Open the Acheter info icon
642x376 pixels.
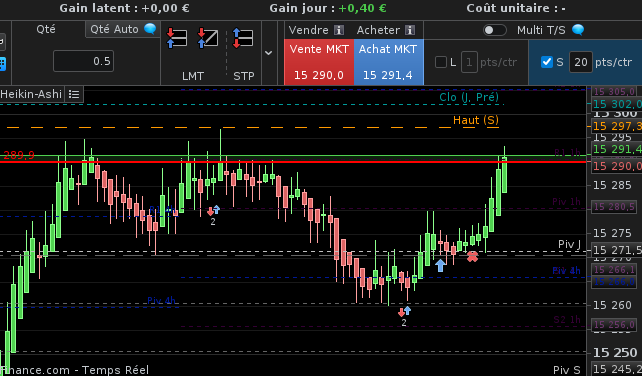(410, 30)
